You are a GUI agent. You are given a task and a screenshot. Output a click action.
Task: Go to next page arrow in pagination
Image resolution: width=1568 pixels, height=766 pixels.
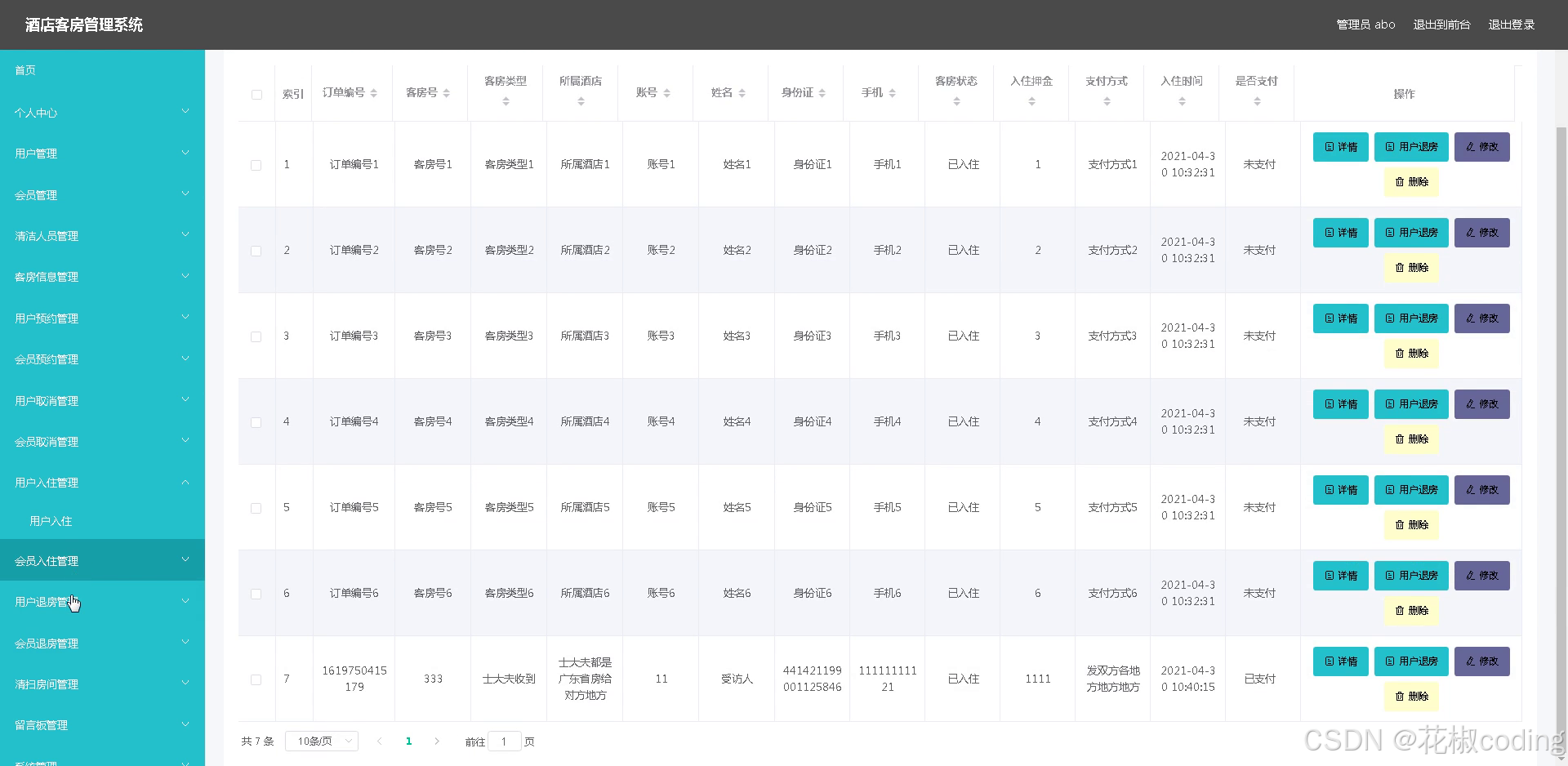(437, 742)
